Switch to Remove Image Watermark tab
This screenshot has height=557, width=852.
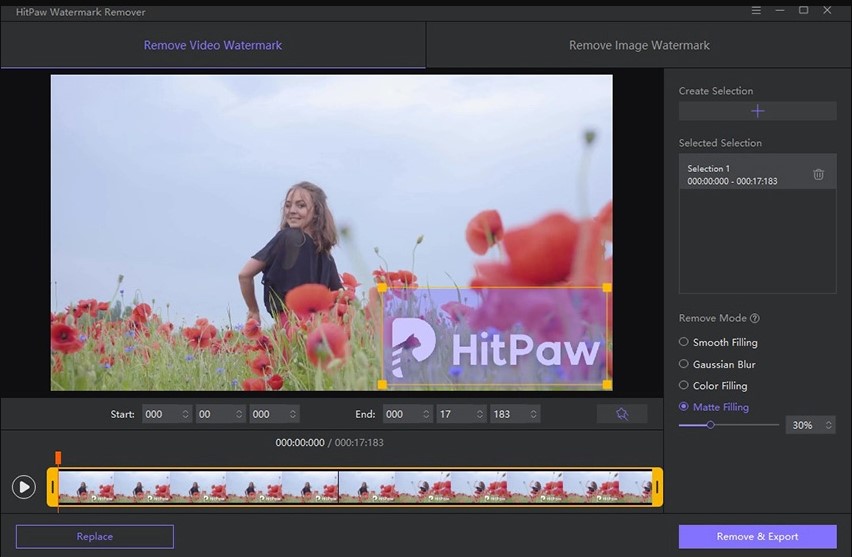[639, 45]
